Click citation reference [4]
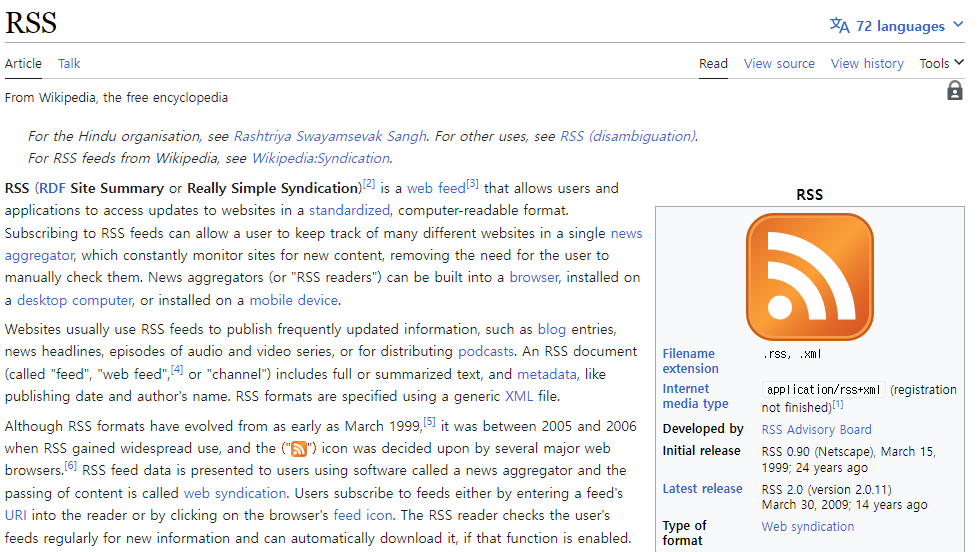This screenshot has width=978, height=552. point(177,369)
